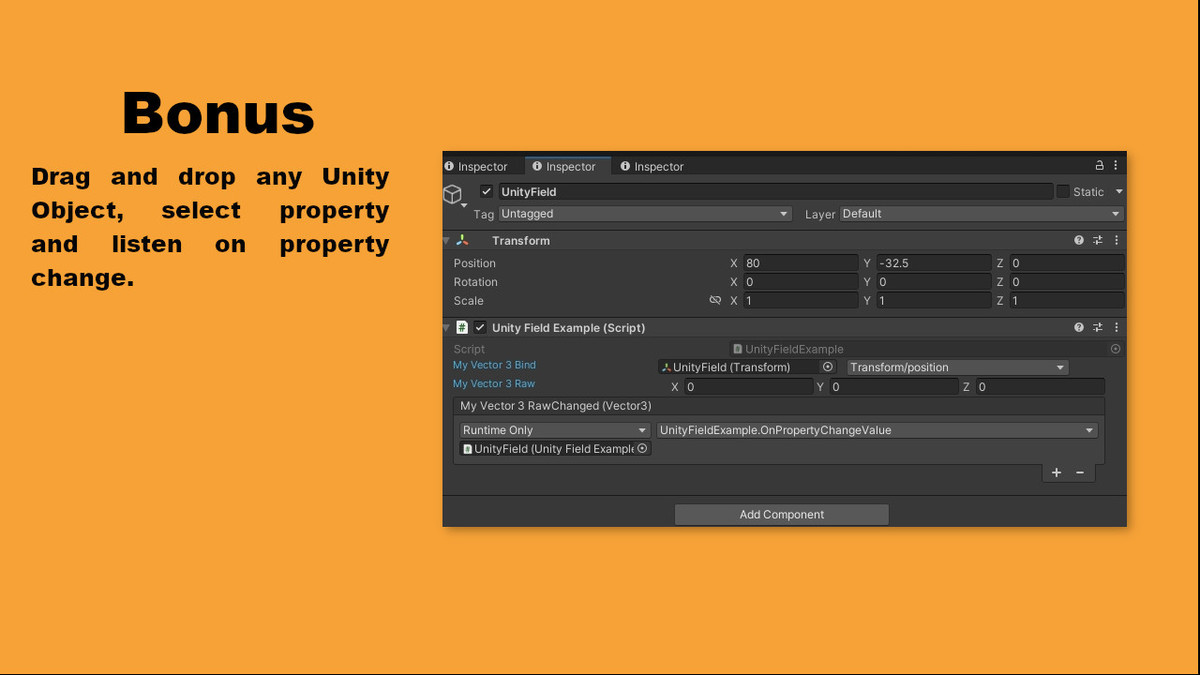This screenshot has width=1200, height=675.
Task: Open Unity Field Example context menu dots
Action: click(x=1116, y=327)
